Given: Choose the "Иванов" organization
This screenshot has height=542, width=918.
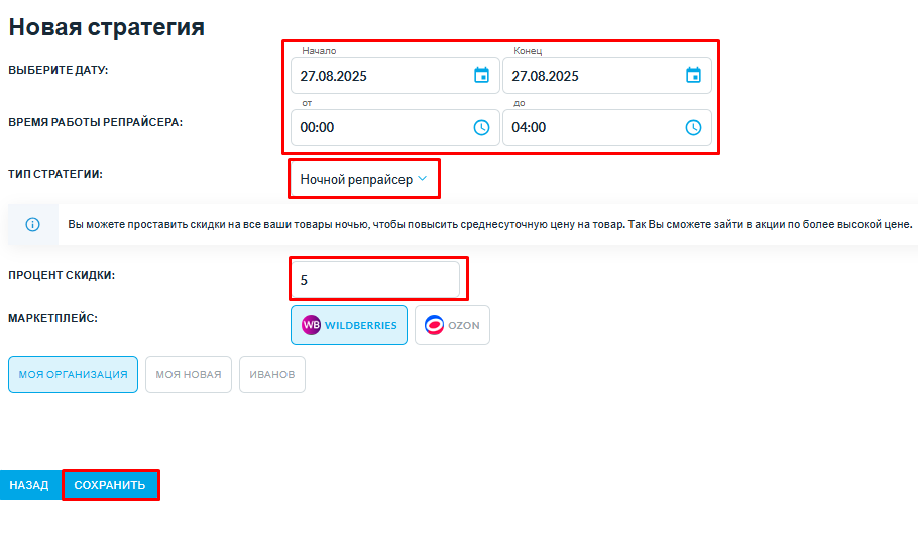Looking at the screenshot, I should 272,375.
